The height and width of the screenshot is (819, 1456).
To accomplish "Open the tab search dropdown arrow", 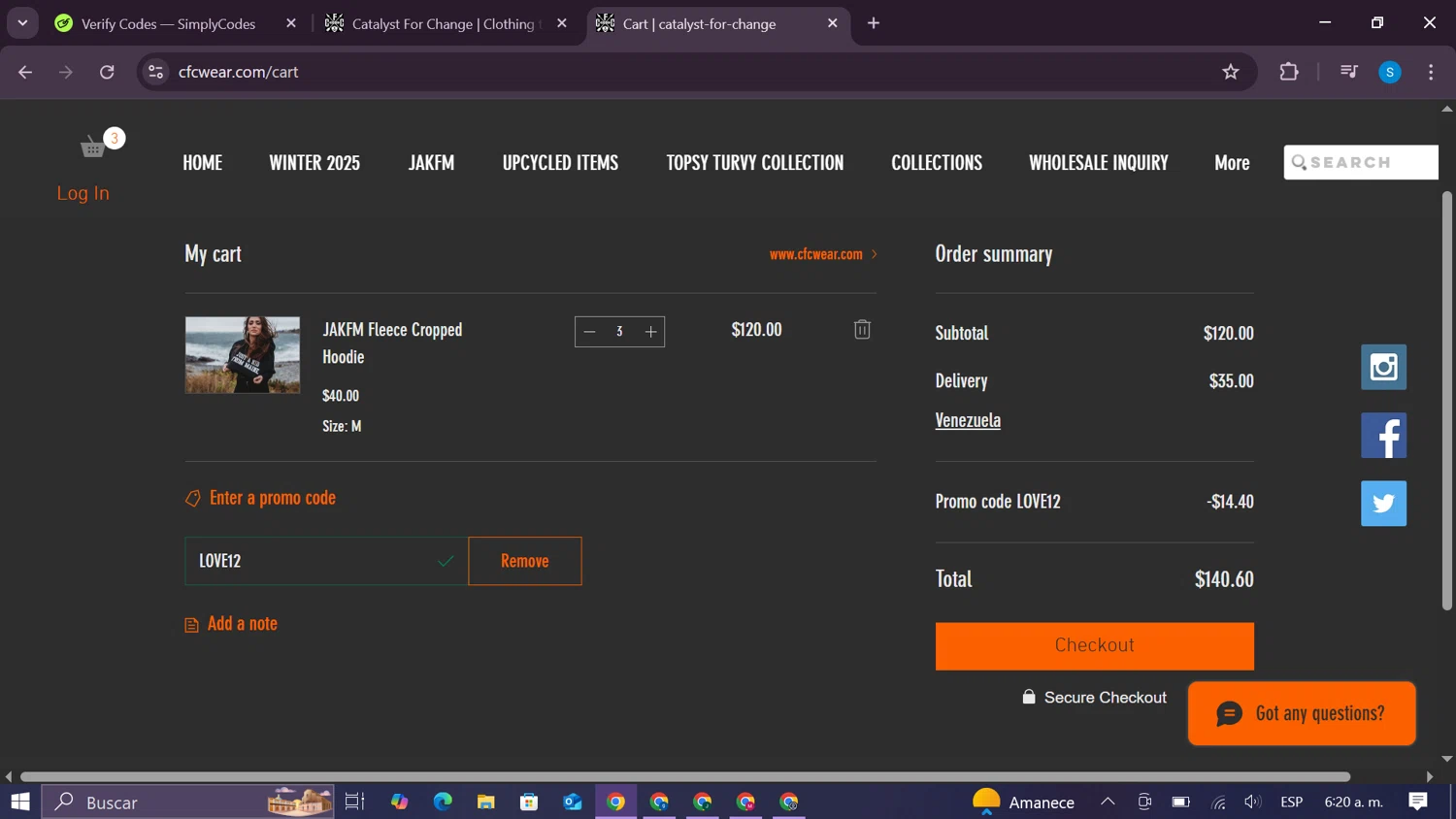I will click(22, 23).
